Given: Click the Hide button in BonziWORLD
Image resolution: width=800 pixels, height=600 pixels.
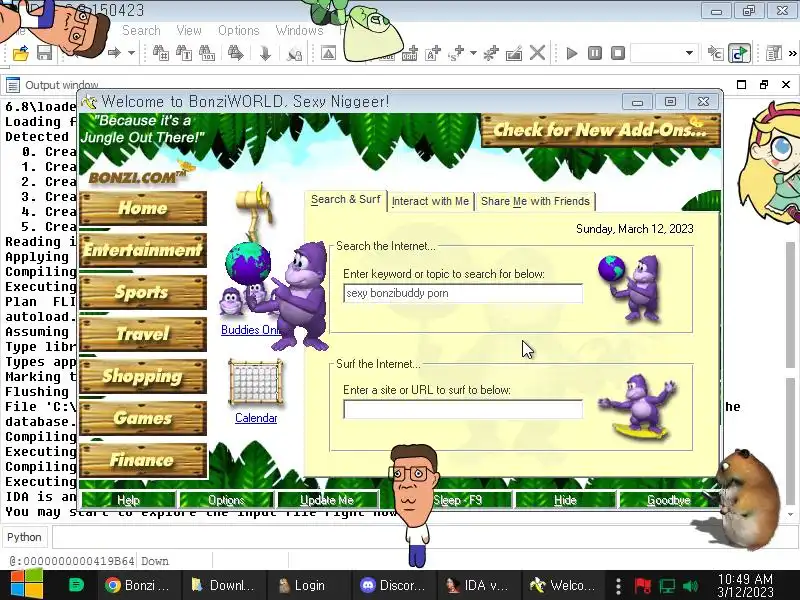Looking at the screenshot, I should tap(565, 500).
